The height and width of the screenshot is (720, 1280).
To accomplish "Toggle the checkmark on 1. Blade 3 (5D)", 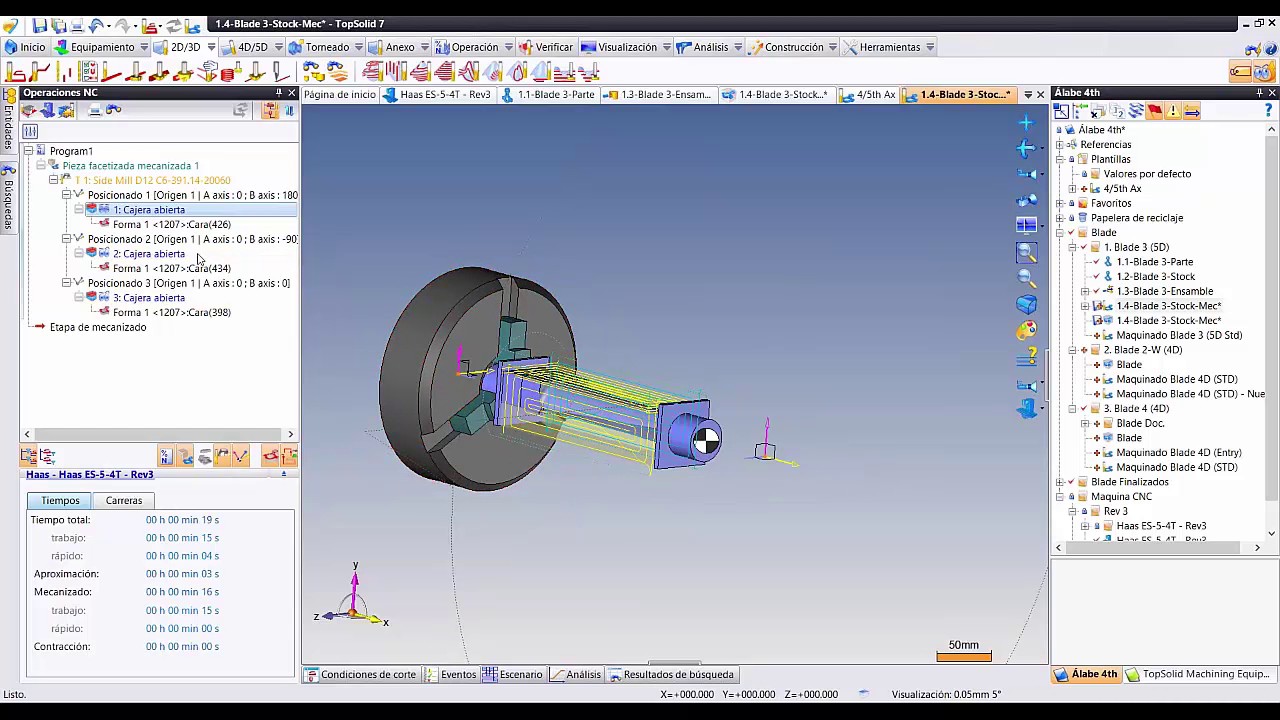I will [1084, 247].
